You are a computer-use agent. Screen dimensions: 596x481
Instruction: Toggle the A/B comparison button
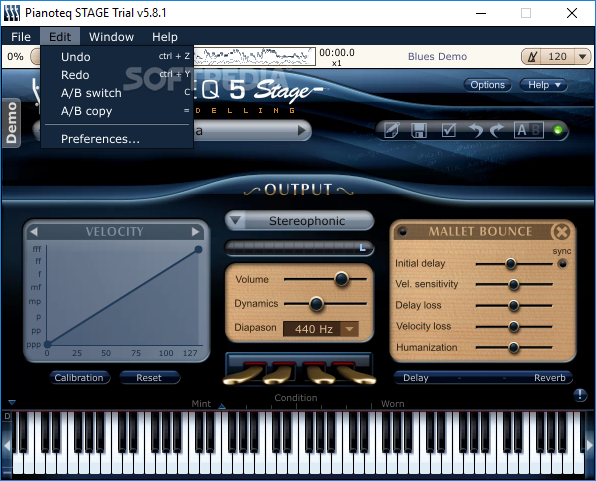pyautogui.click(x=528, y=130)
